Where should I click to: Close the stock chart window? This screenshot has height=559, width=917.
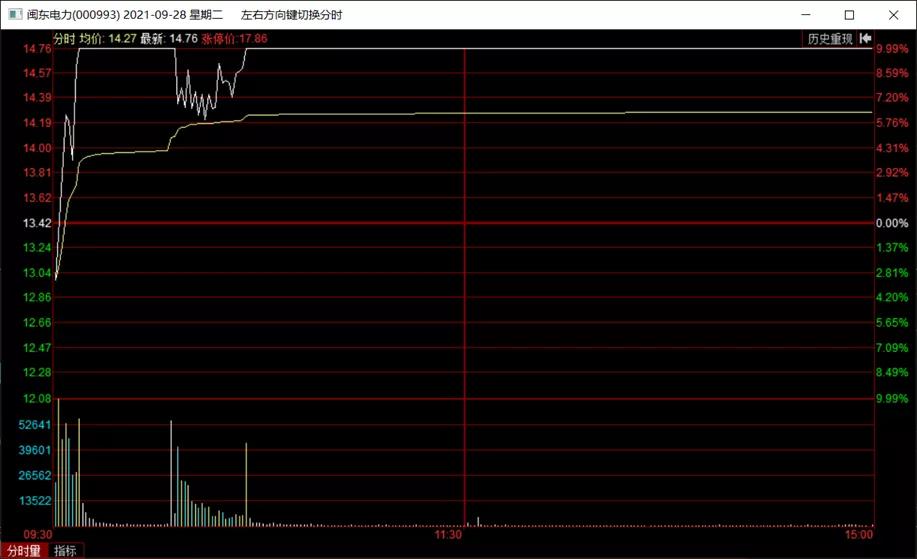(894, 15)
